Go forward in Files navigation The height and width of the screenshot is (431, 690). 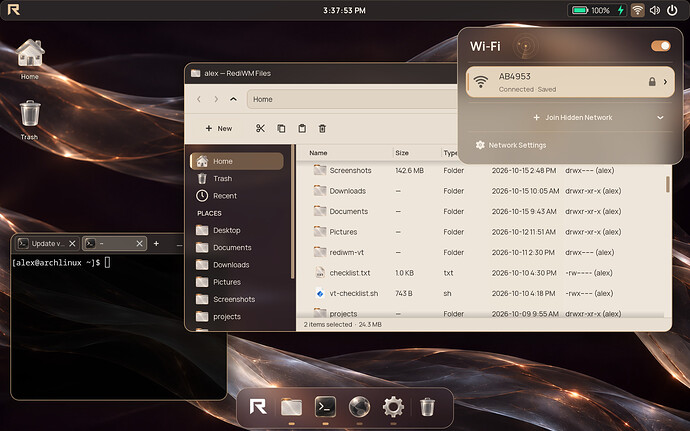(x=216, y=99)
